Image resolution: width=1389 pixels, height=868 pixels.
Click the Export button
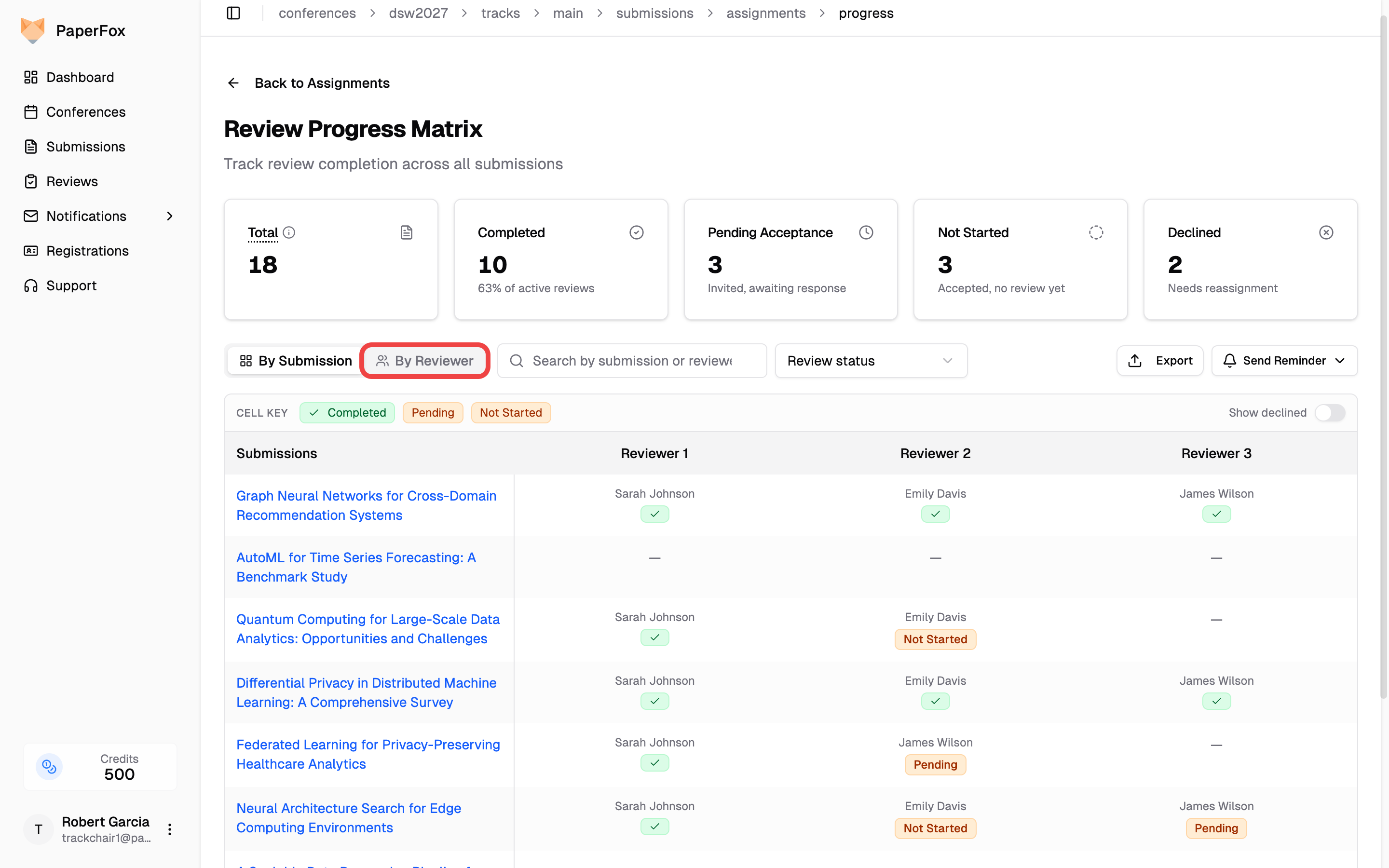click(1159, 361)
